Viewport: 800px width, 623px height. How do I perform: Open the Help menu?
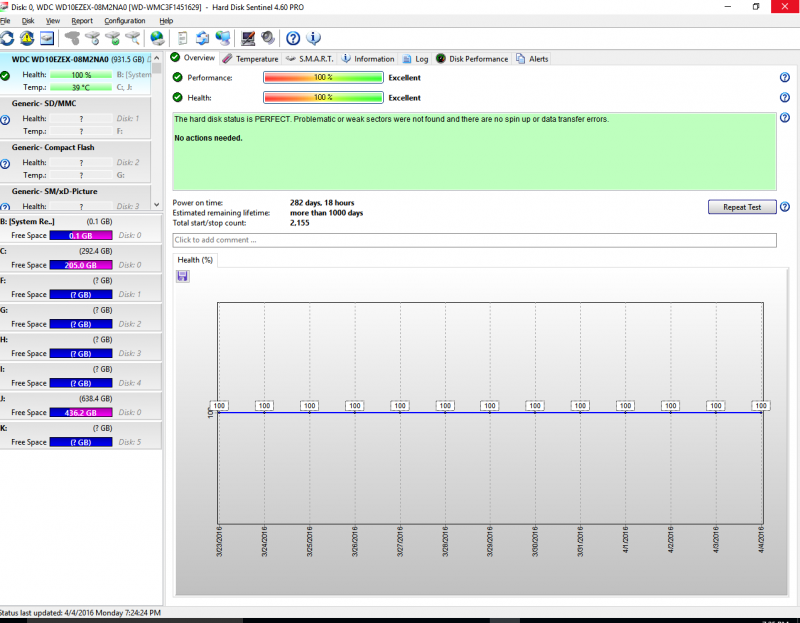click(x=166, y=21)
